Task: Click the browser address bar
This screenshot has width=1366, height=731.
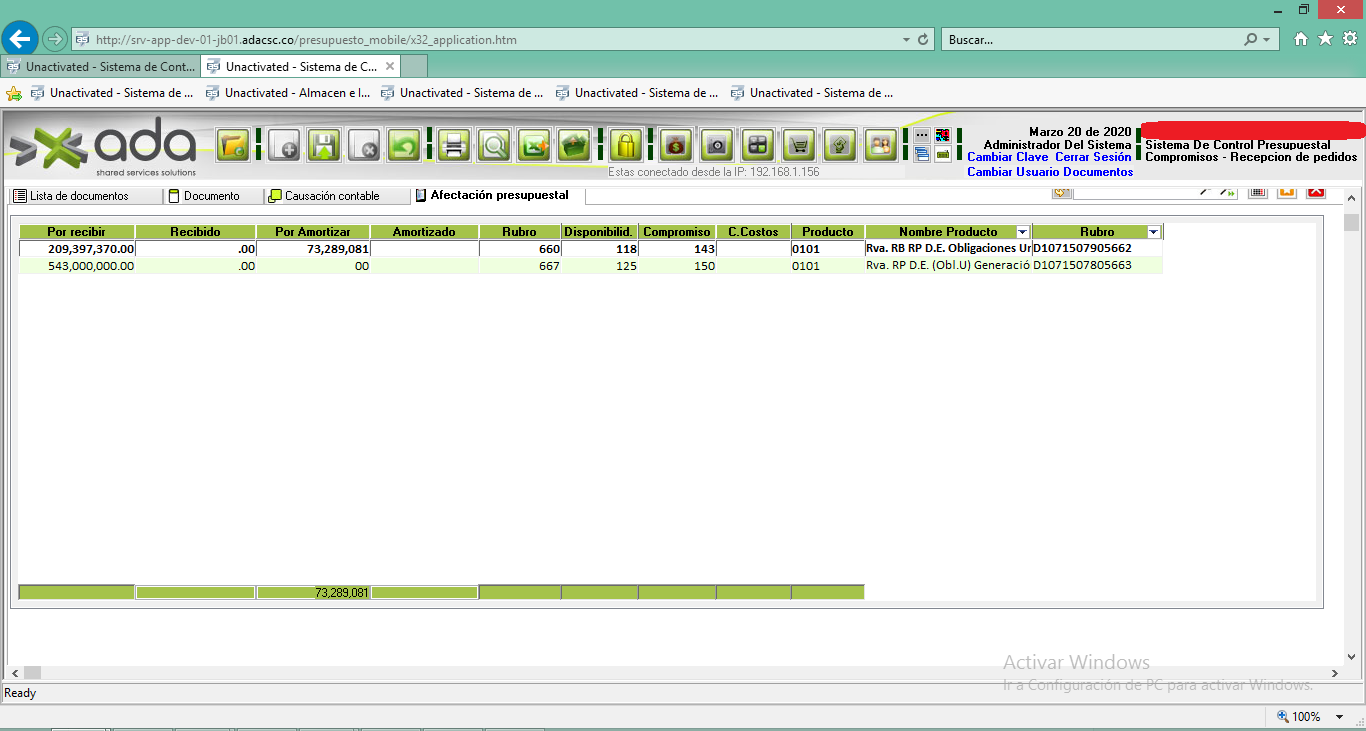Action: coord(490,40)
